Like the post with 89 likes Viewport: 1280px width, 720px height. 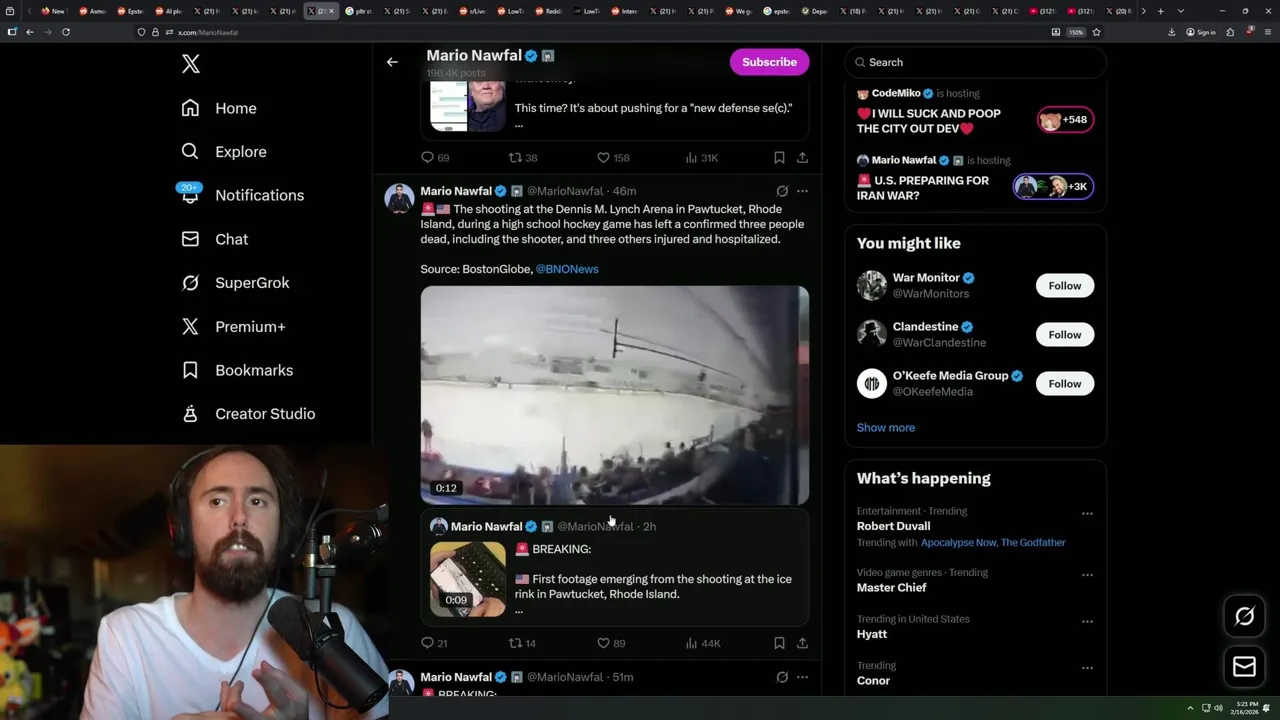pos(611,643)
